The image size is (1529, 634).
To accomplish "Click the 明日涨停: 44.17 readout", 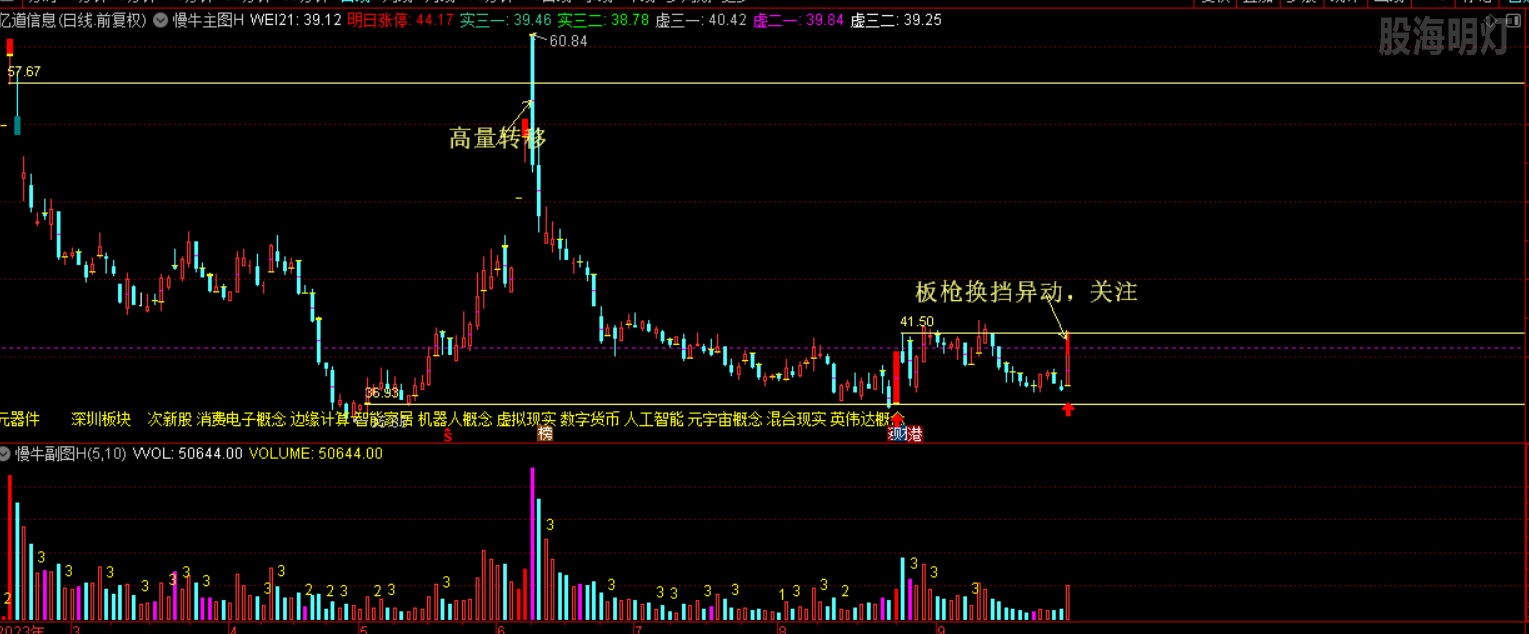I will [x=400, y=19].
